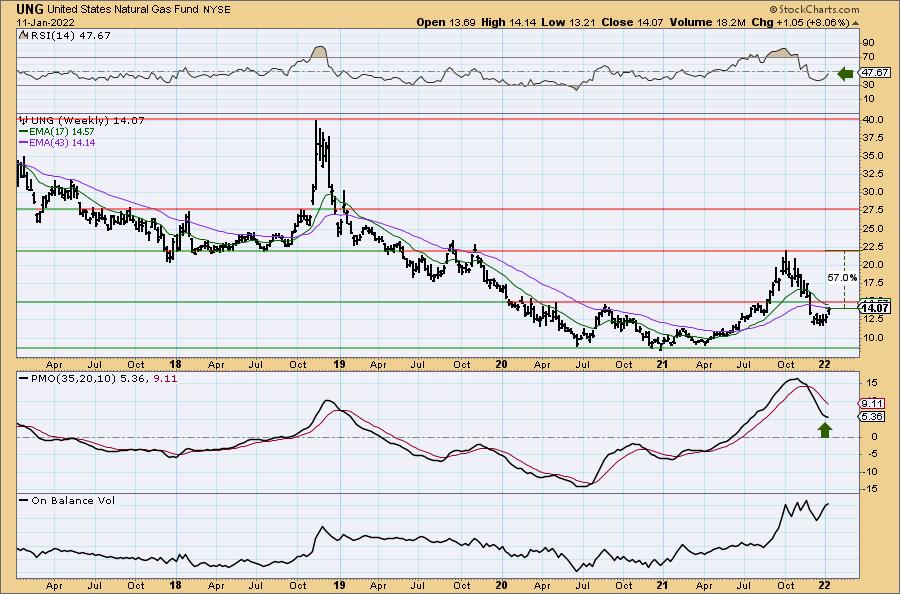Click the boxed 5.36 PMO axis tag
Image resolution: width=900 pixels, height=594 pixels.
872,417
